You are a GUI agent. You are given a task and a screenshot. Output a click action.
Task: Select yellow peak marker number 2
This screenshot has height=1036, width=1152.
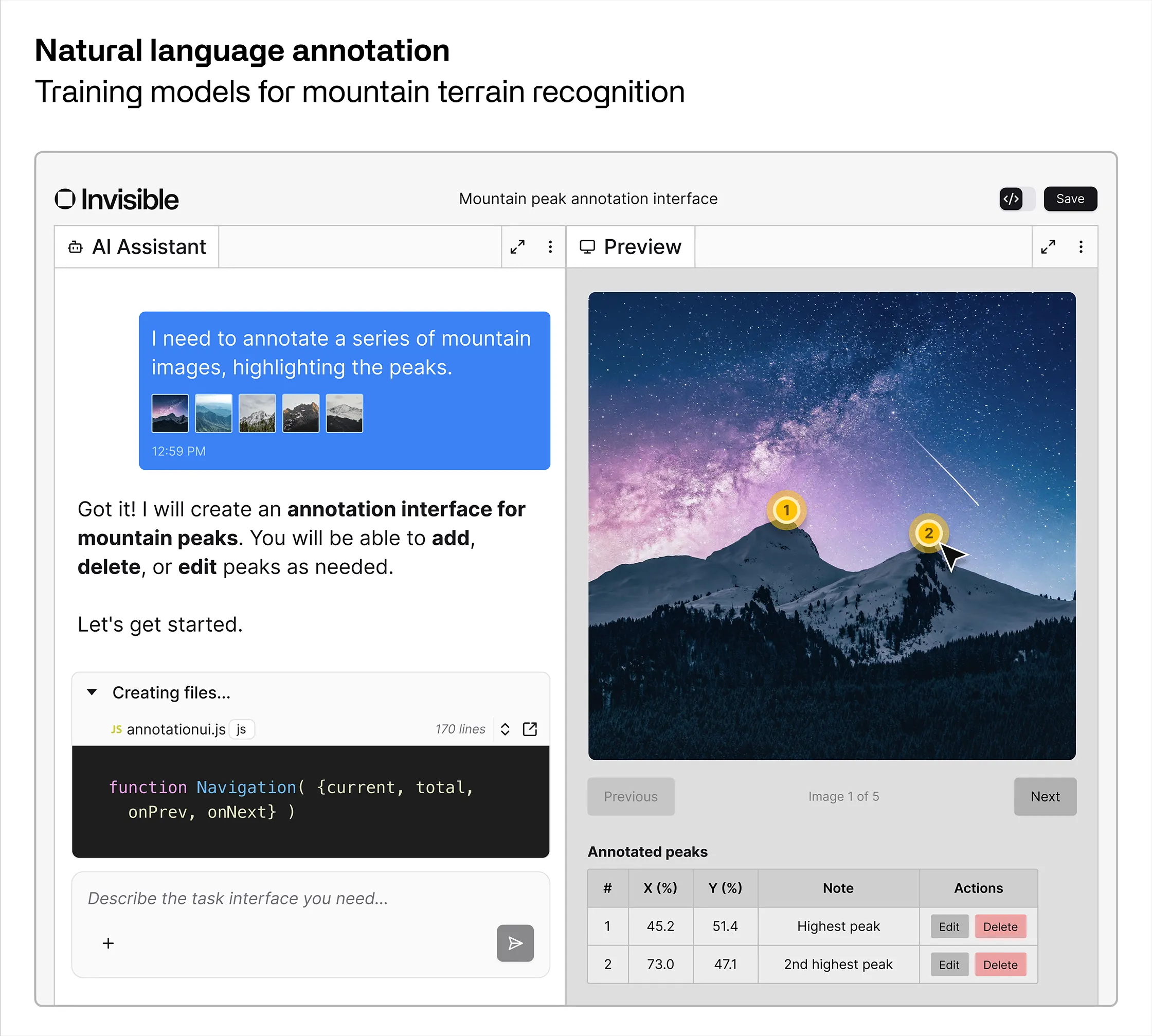pos(928,533)
